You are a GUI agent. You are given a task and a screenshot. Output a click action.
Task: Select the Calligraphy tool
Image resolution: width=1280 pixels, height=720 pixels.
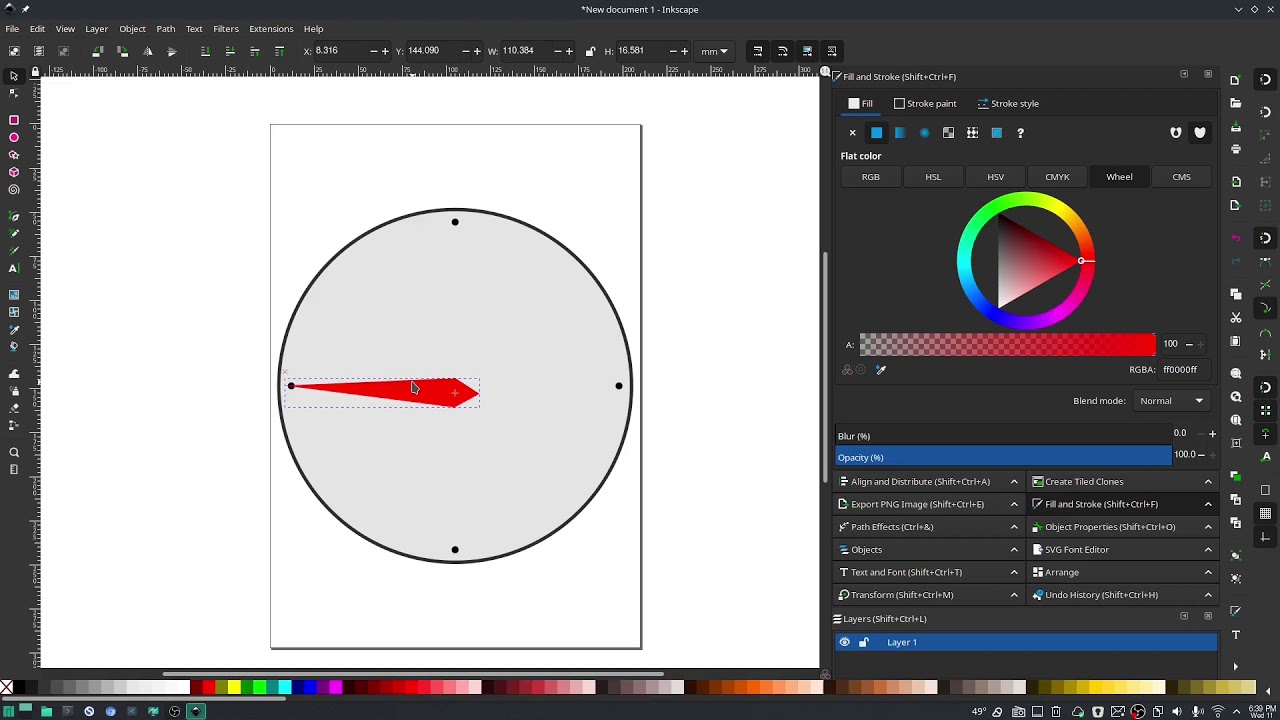click(14, 250)
